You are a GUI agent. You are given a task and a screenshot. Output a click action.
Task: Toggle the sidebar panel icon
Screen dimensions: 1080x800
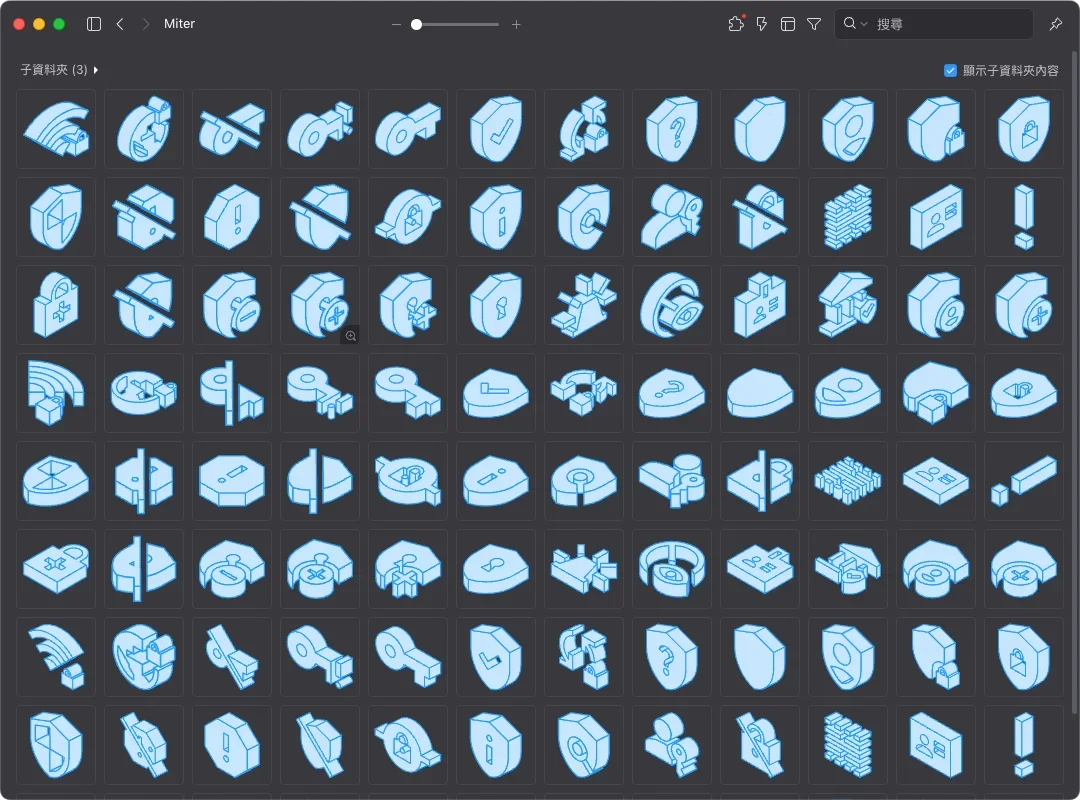(94, 24)
